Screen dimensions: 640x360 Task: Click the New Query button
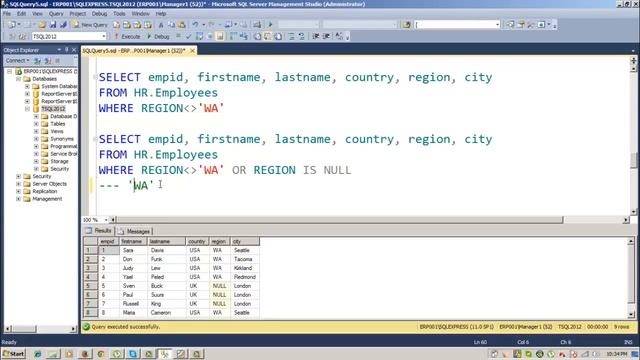(90, 25)
